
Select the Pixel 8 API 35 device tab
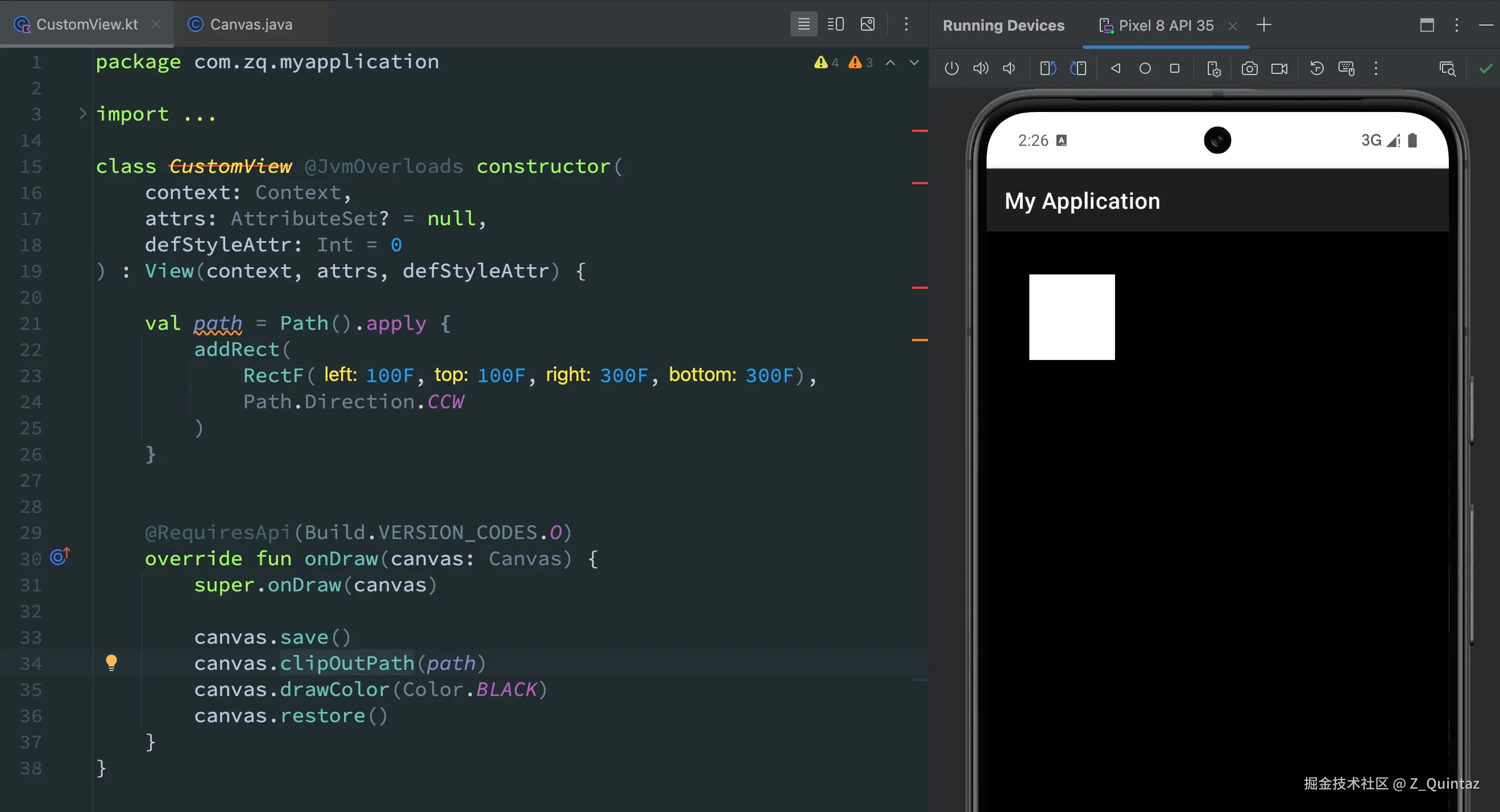[1165, 26]
